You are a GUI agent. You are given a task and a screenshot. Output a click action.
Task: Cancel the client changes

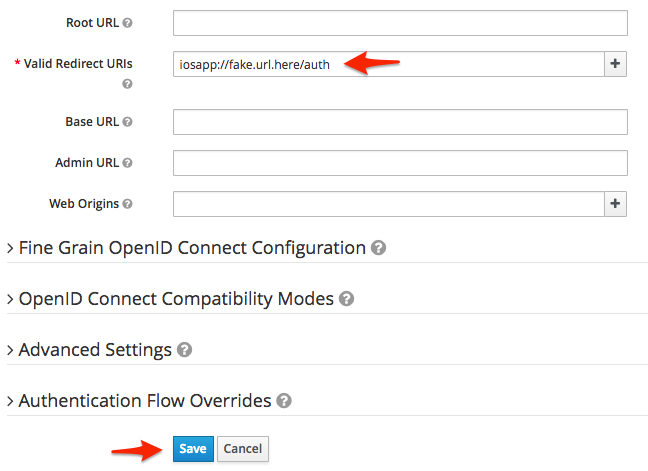tap(243, 449)
